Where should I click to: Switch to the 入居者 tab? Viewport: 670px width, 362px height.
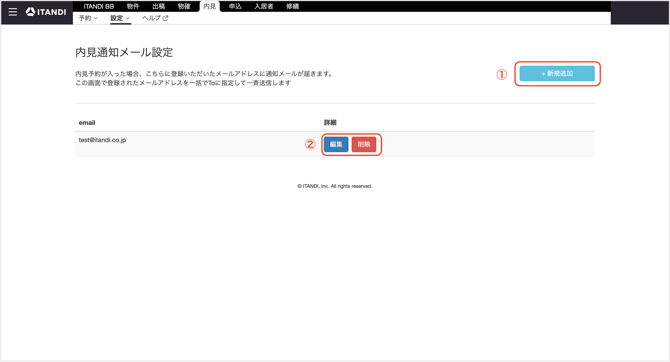[x=264, y=6]
